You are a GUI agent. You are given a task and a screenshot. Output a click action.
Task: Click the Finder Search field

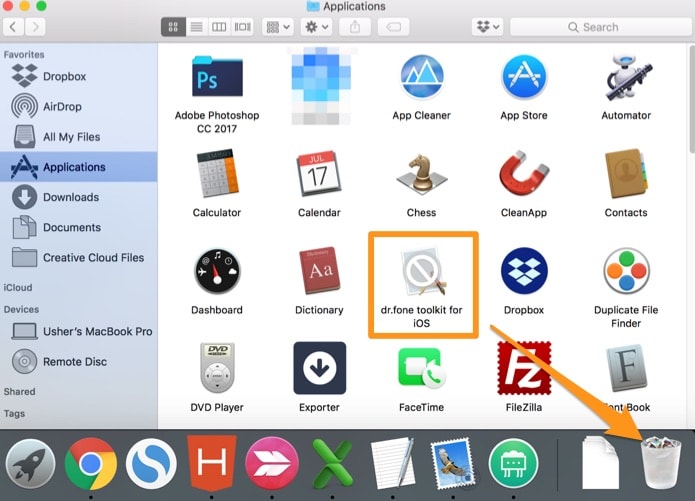pyautogui.click(x=600, y=27)
